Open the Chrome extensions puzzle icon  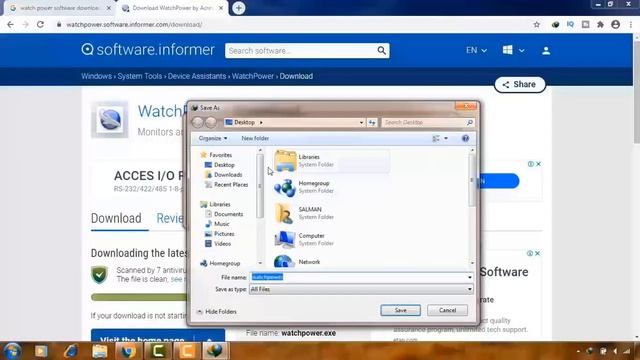click(600, 24)
